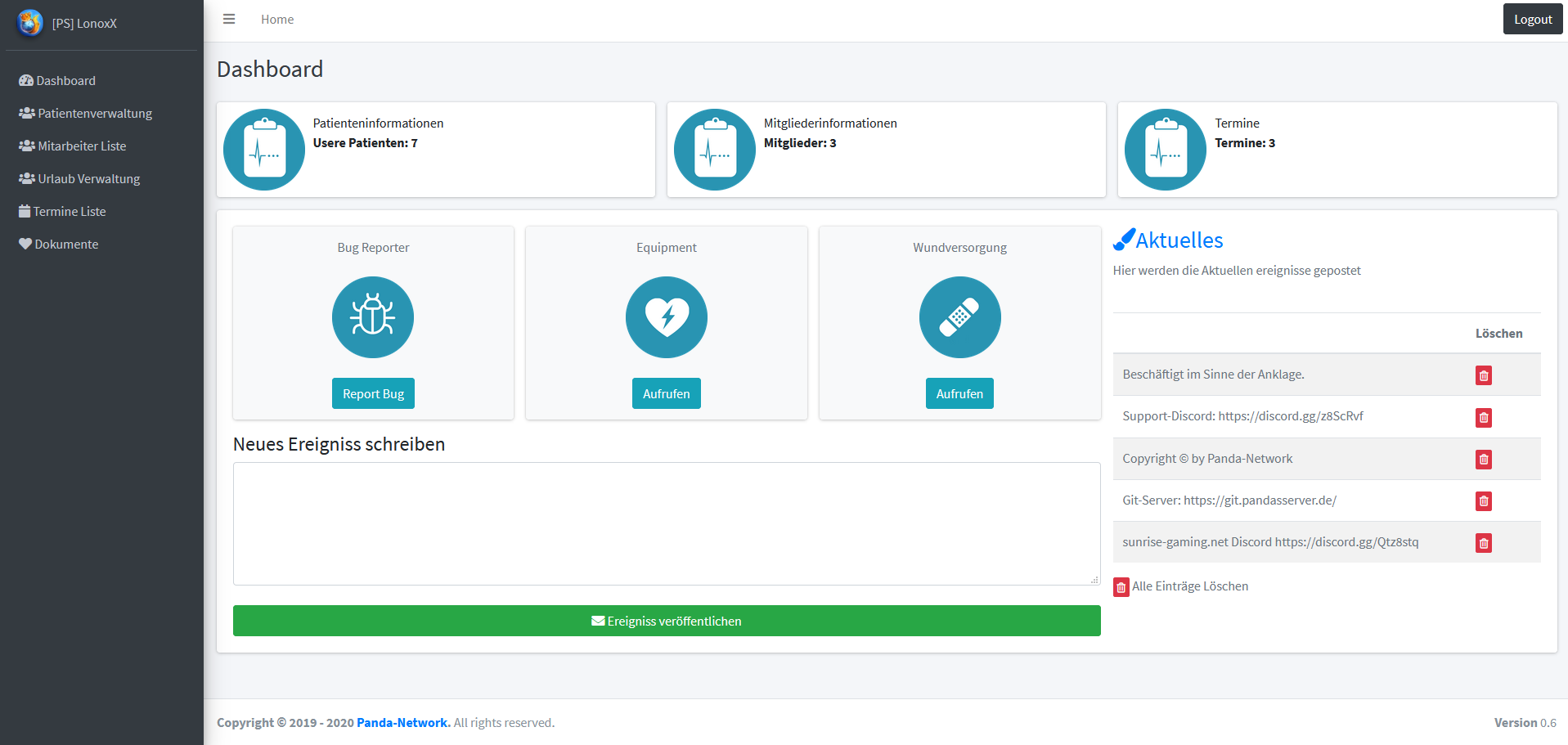Image resolution: width=1568 pixels, height=745 pixels.
Task: Click the Termine clipboard icon
Action: 1165,150
